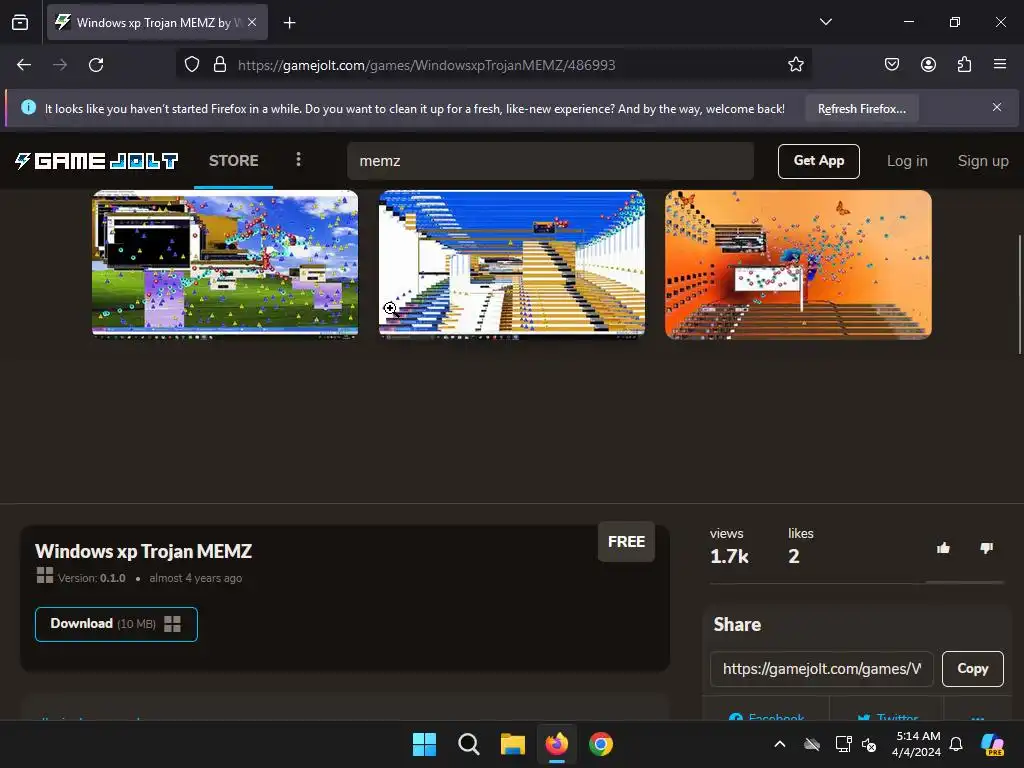This screenshot has width=1024, height=768.
Task: Open OneDrive tray icon
Action: point(812,744)
